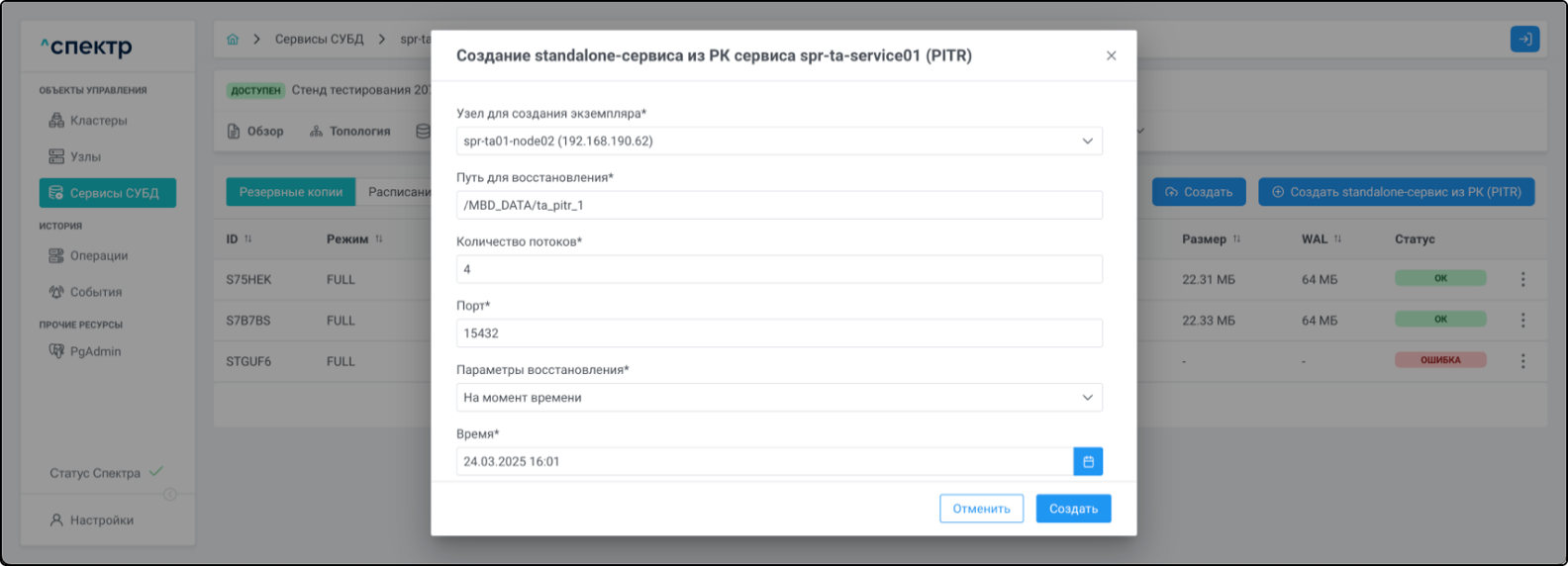Switch to the Резервные копии tab
1568x566 pixels.
[290, 192]
